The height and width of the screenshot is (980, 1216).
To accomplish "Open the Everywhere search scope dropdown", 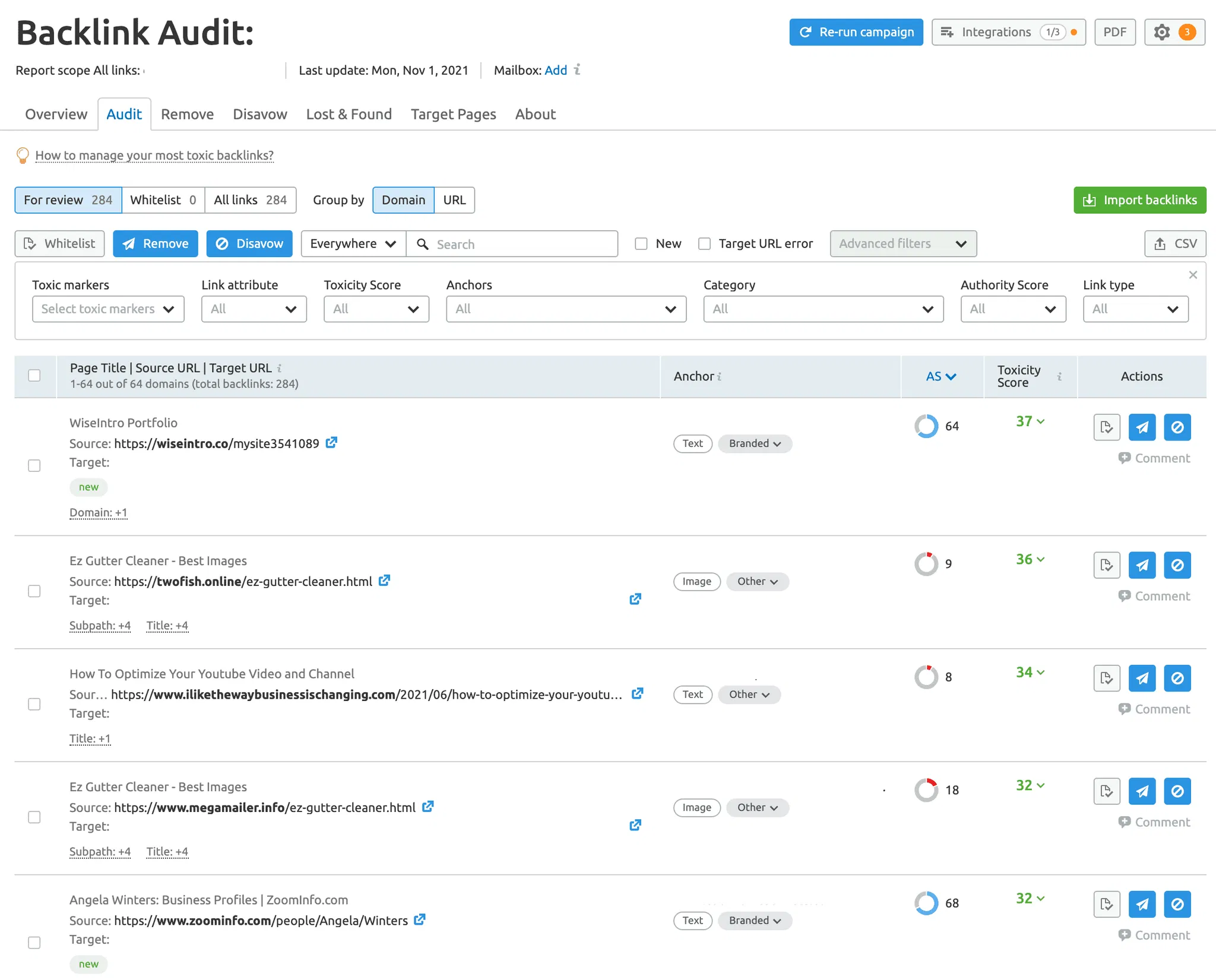I will tap(353, 244).
